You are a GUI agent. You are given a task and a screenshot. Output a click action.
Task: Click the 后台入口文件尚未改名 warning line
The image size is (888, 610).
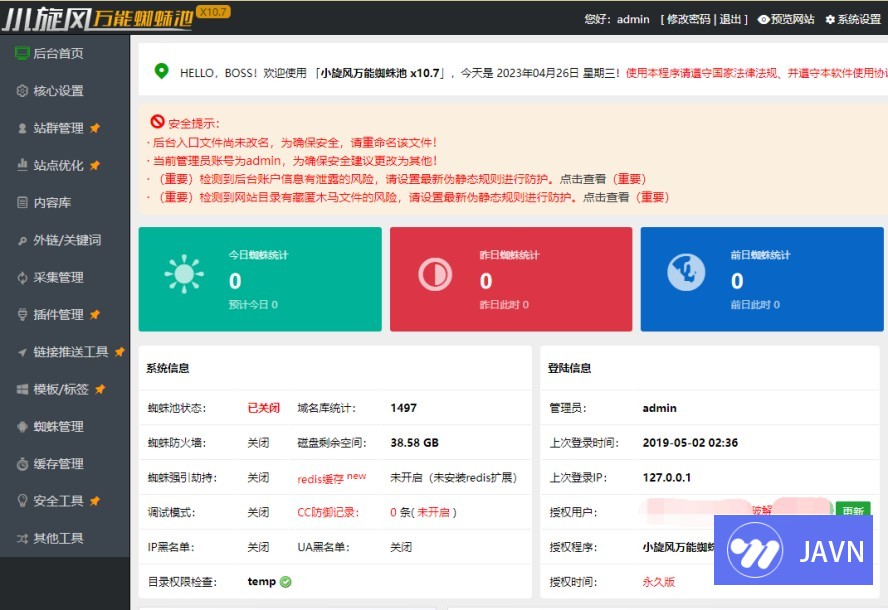292,143
